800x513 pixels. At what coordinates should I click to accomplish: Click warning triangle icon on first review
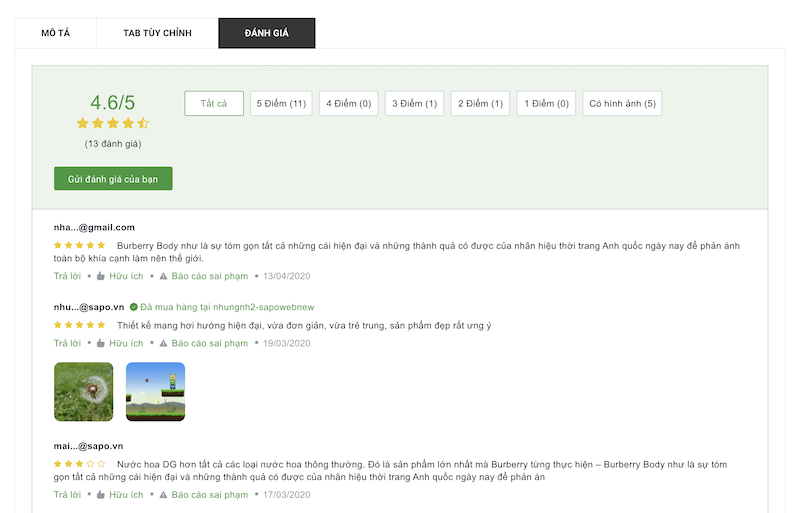click(x=163, y=275)
